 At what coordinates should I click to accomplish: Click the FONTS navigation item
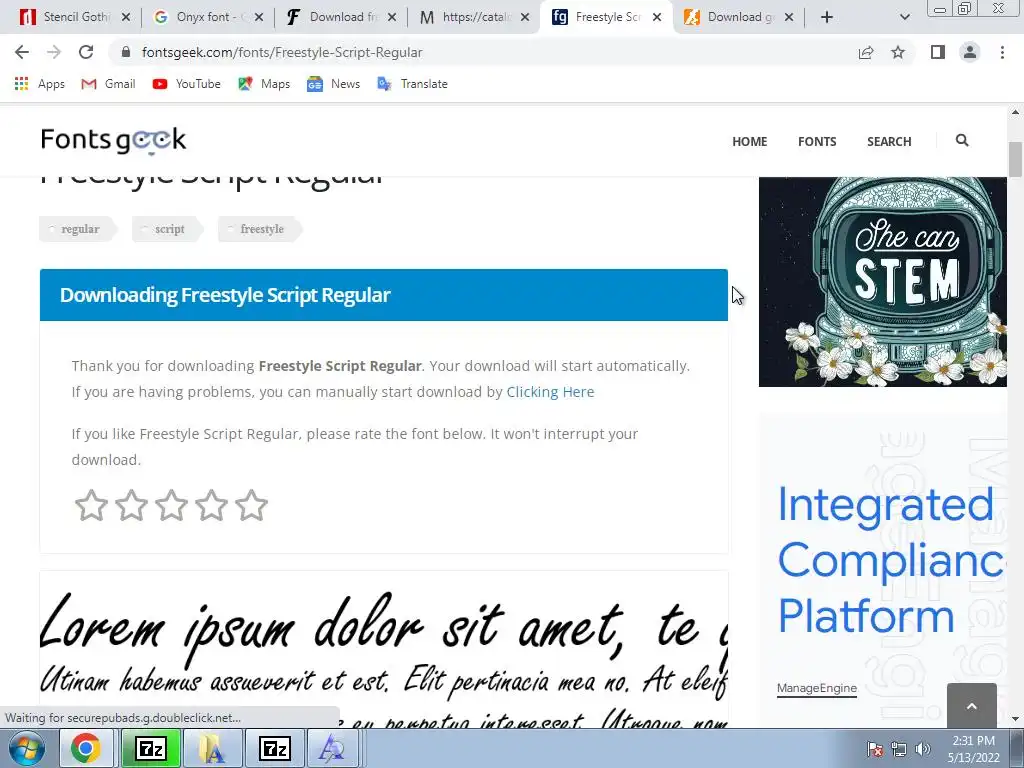point(817,141)
